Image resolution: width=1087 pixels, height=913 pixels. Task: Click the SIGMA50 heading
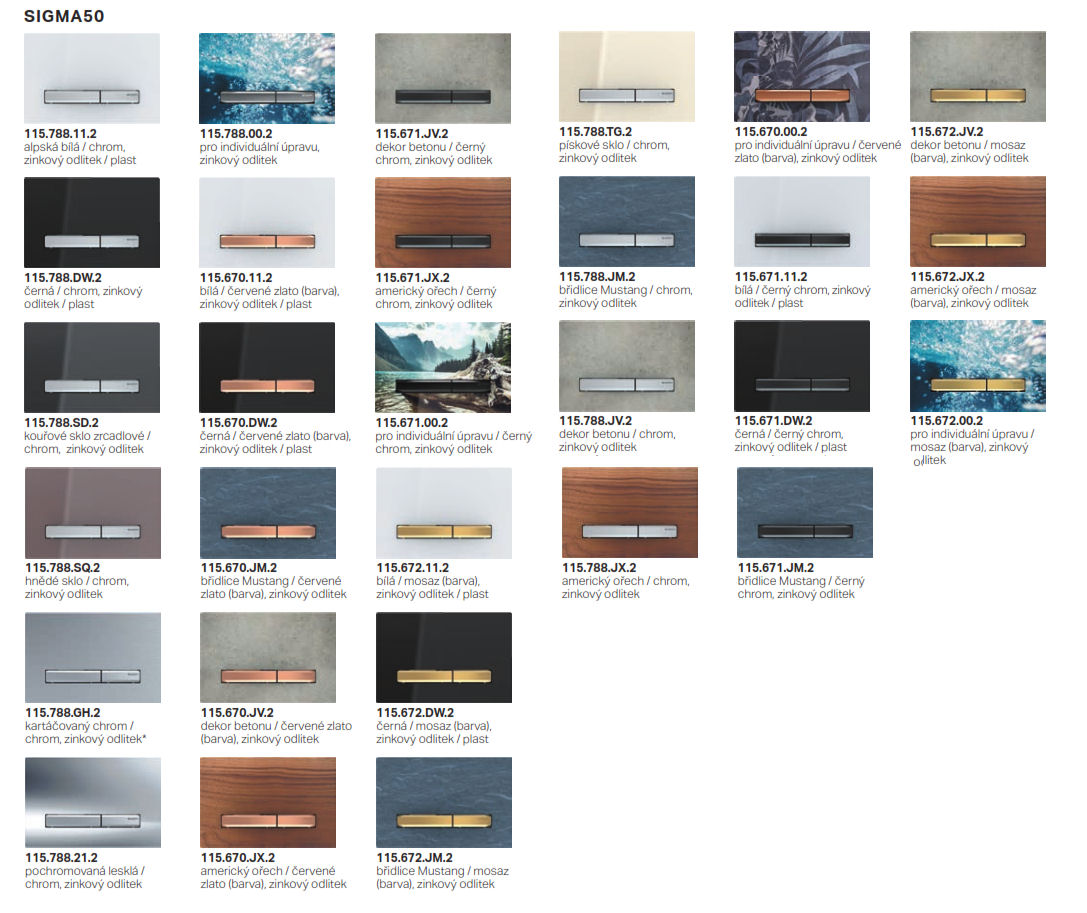point(64,16)
